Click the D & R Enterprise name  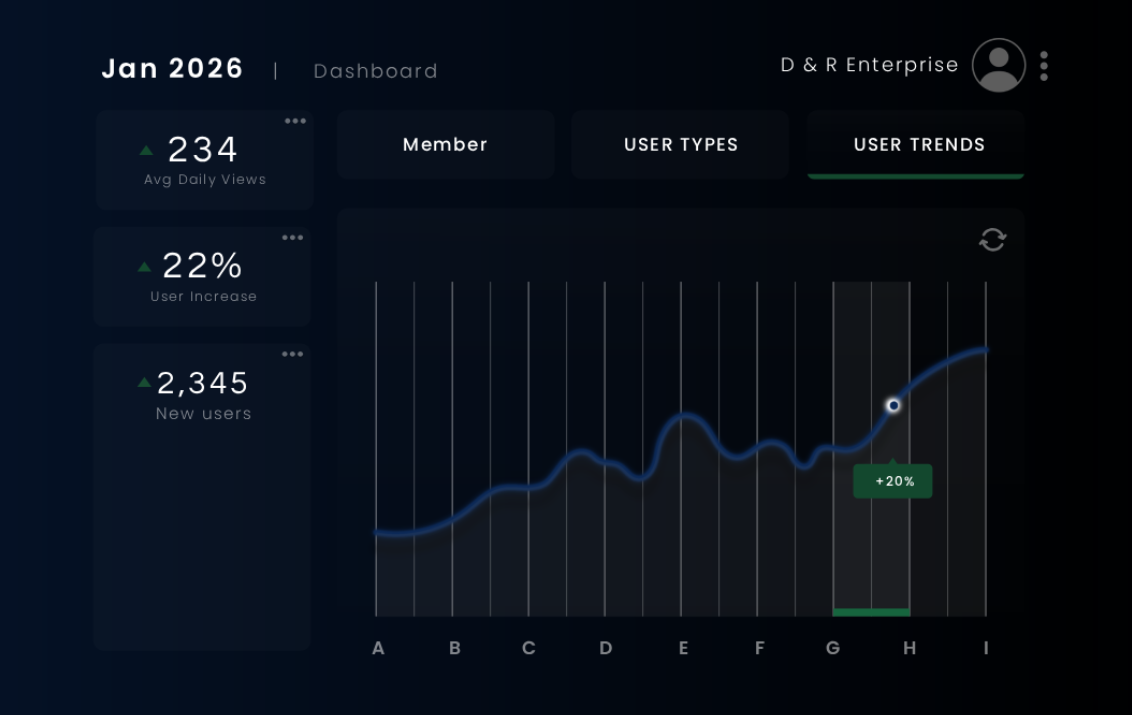[x=868, y=65]
